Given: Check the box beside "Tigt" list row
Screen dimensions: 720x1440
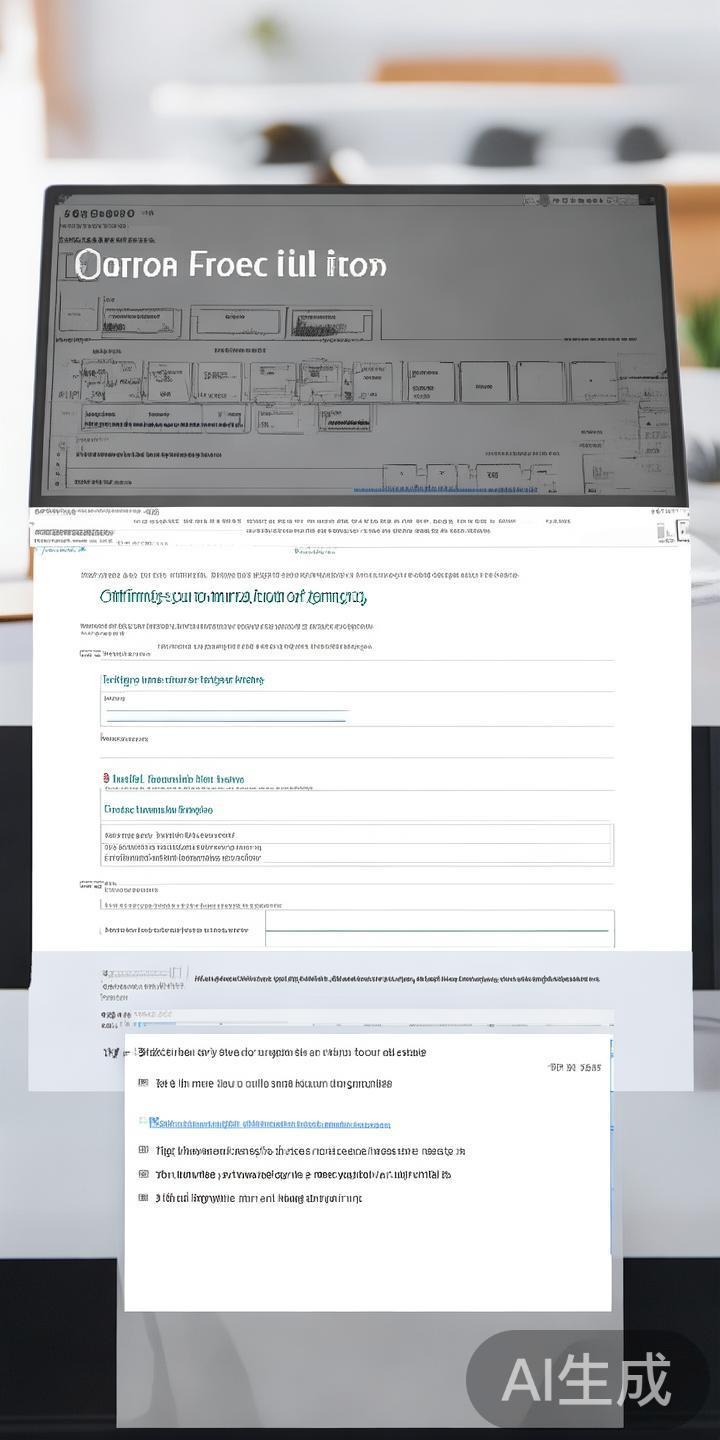Looking at the screenshot, I should pyautogui.click(x=144, y=1151).
